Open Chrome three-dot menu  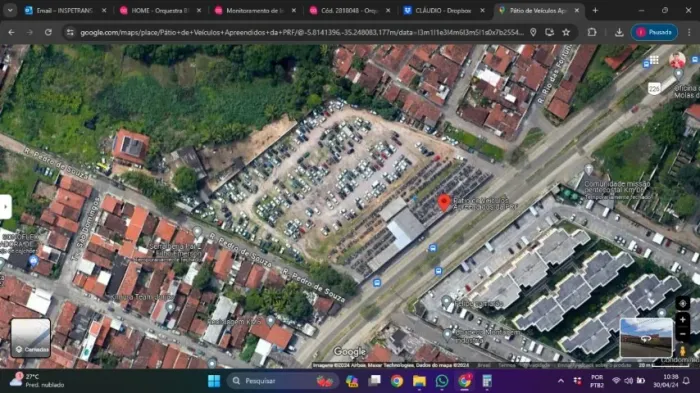689,32
